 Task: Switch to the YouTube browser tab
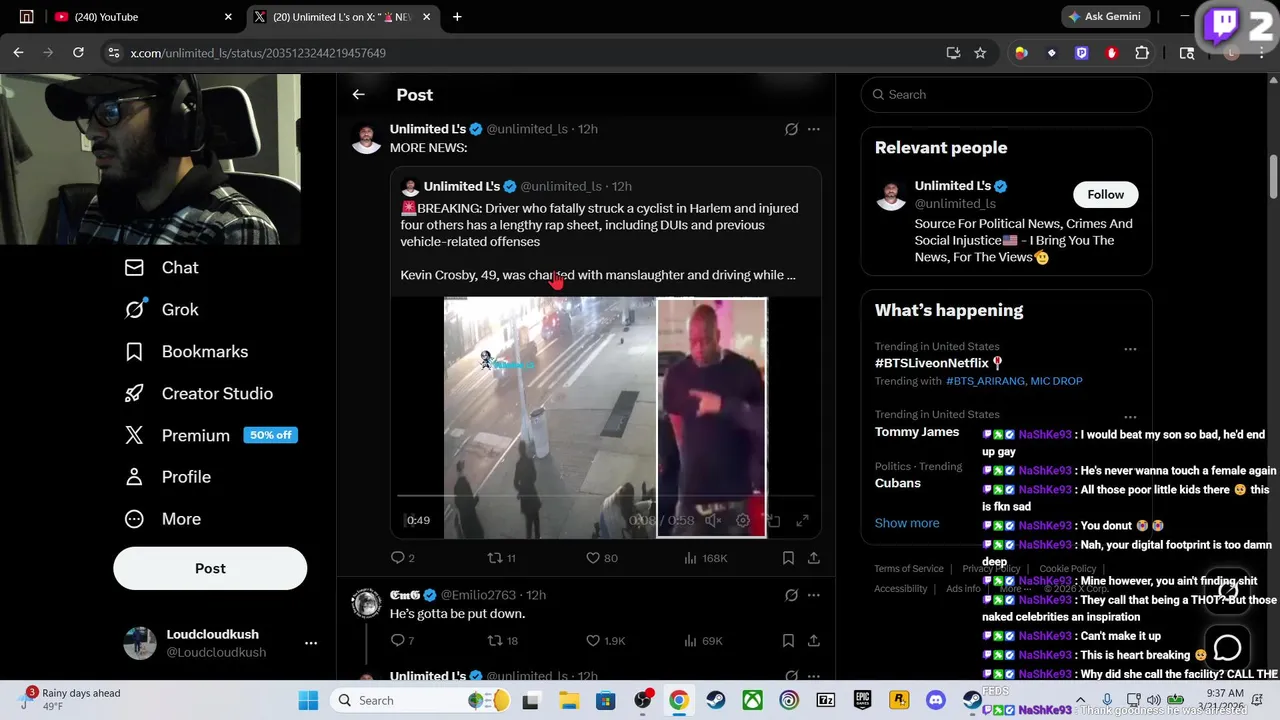click(x=140, y=17)
